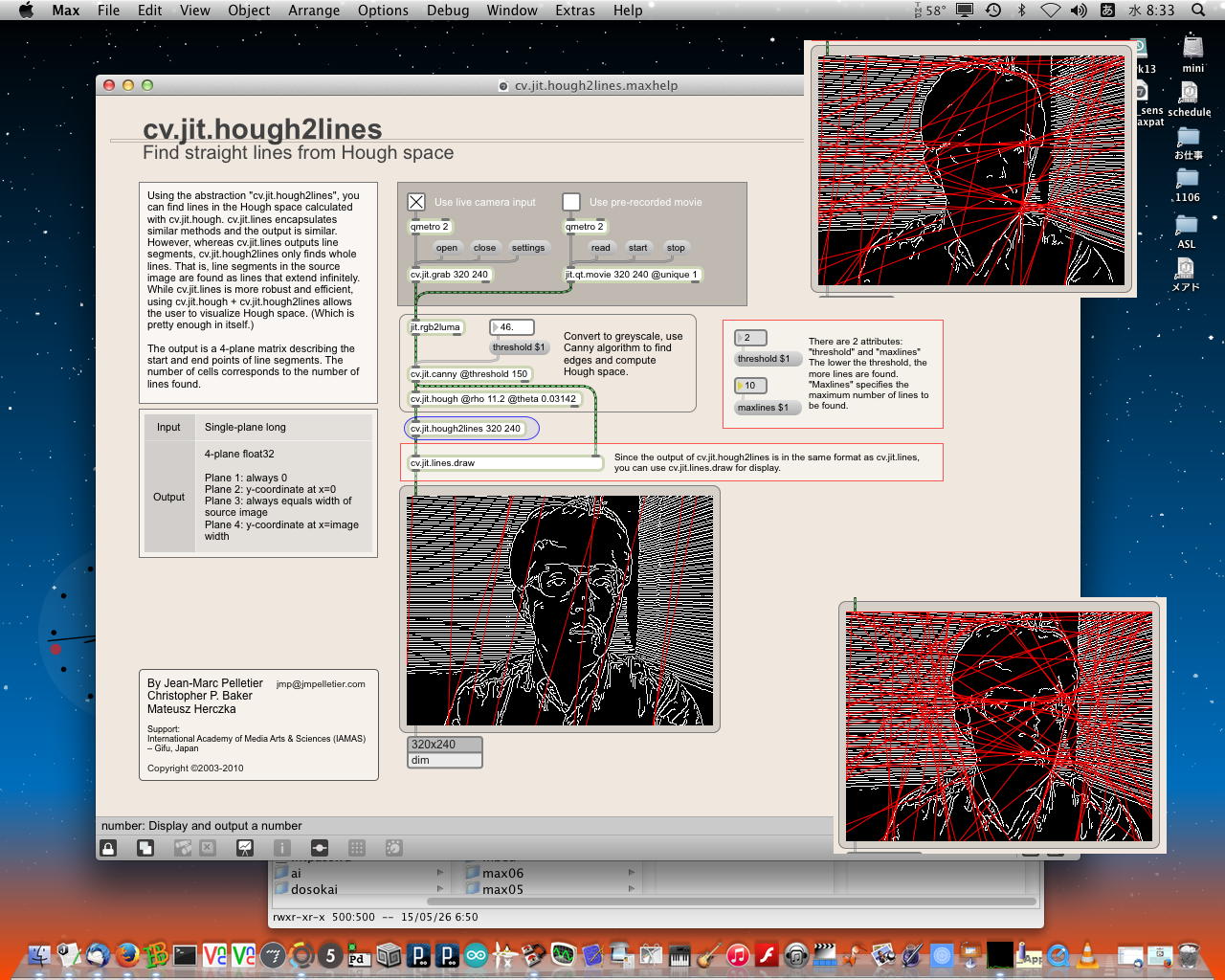
Task: Launch Arduino from the Dock
Action: (476, 954)
